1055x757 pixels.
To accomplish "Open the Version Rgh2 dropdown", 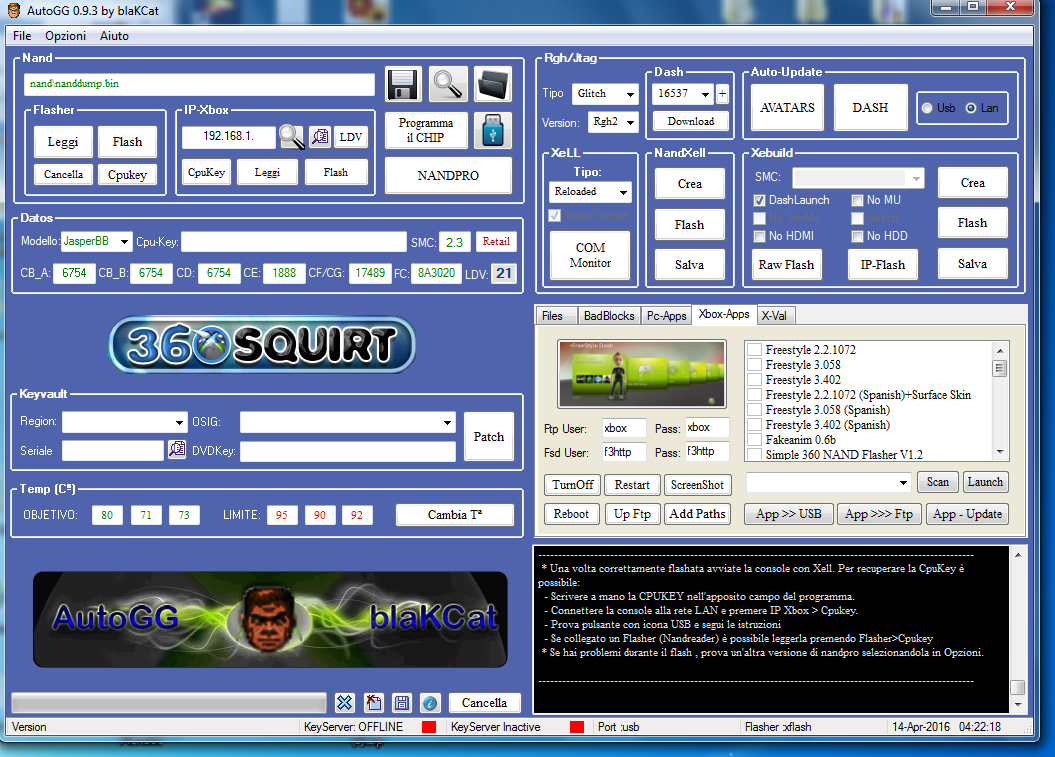I will (x=630, y=122).
